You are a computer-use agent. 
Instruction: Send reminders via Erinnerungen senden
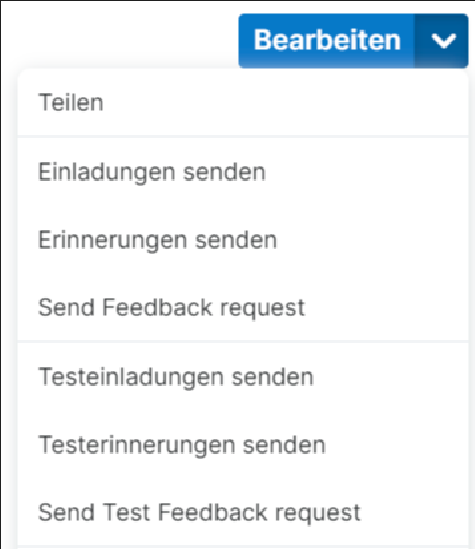(243, 240)
